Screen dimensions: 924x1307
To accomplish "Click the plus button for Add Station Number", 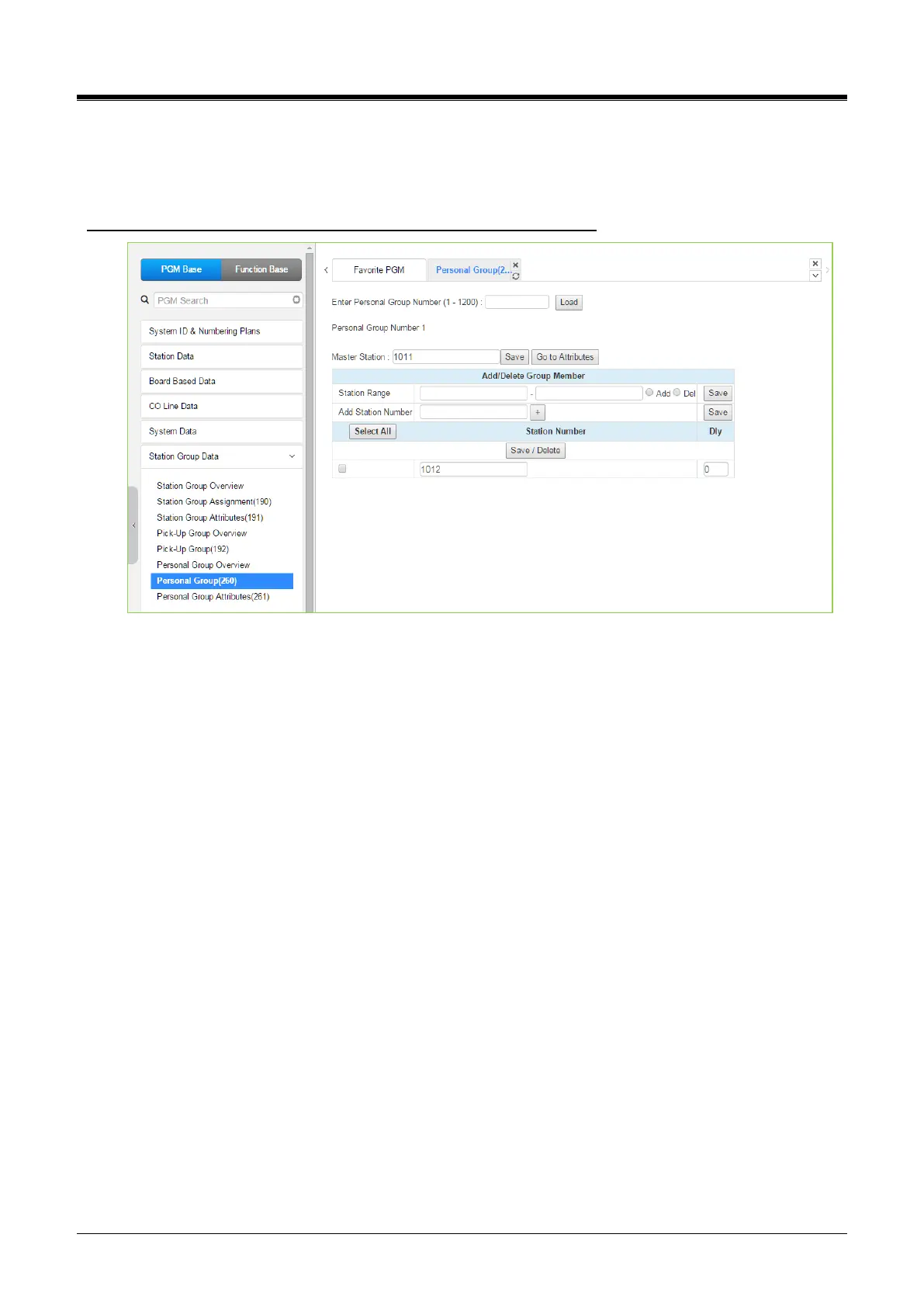I will point(538,412).
